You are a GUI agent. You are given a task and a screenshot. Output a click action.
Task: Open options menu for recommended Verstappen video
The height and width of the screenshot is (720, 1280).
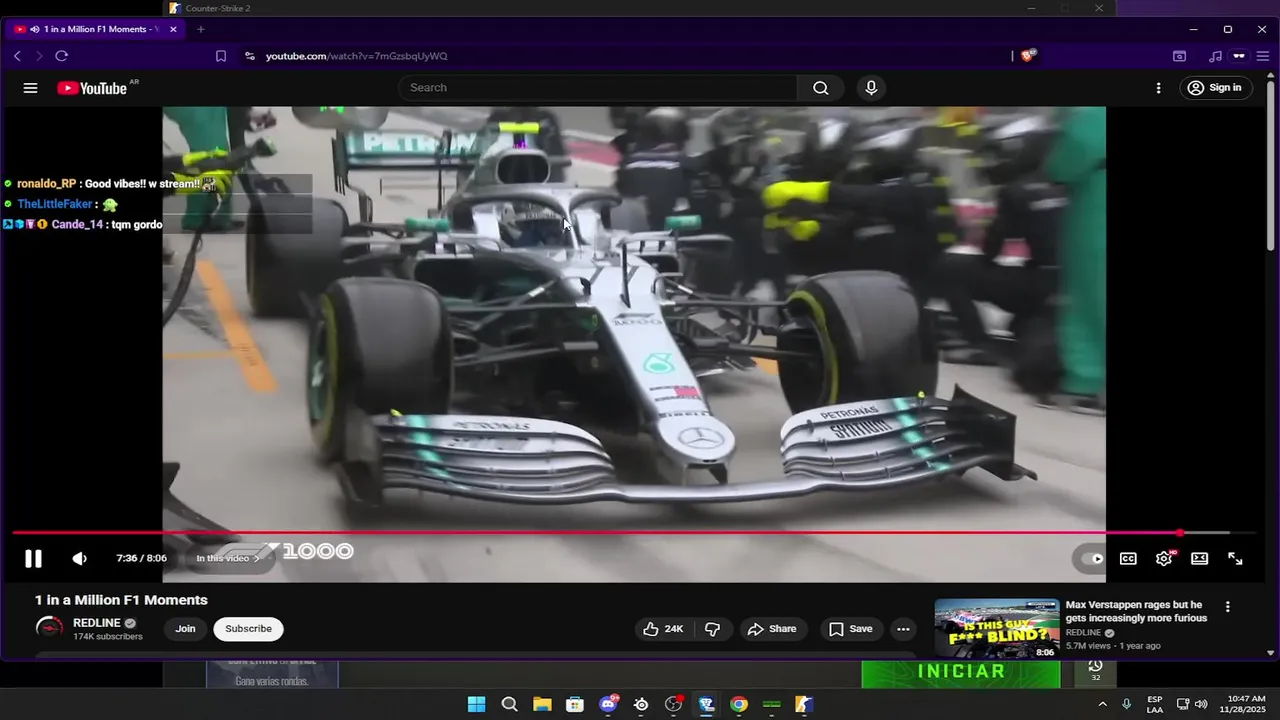pos(1227,606)
